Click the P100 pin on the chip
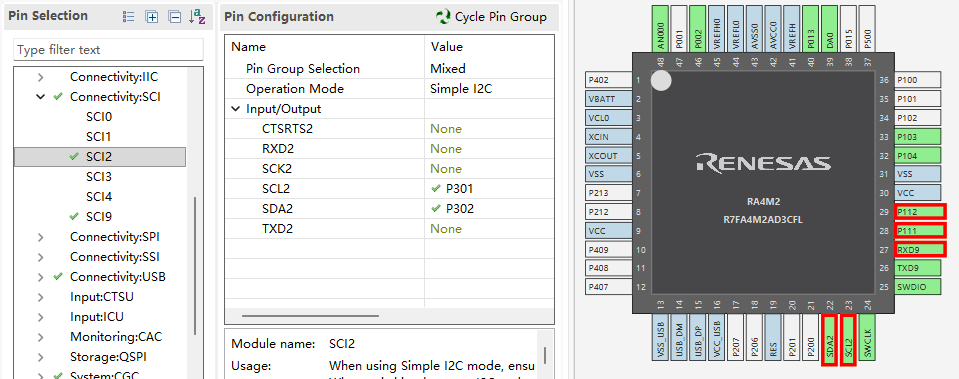This screenshot has height=379, width=959. point(919,80)
